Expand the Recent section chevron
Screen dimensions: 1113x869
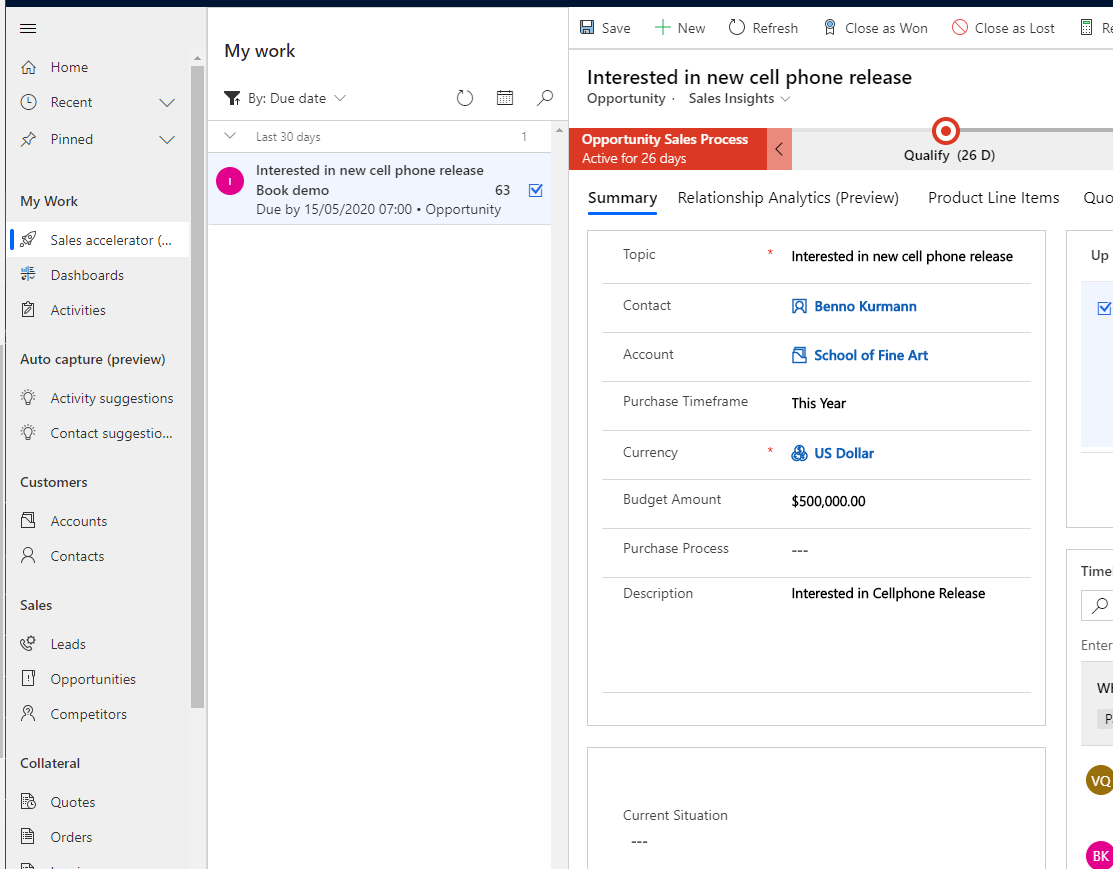point(167,102)
